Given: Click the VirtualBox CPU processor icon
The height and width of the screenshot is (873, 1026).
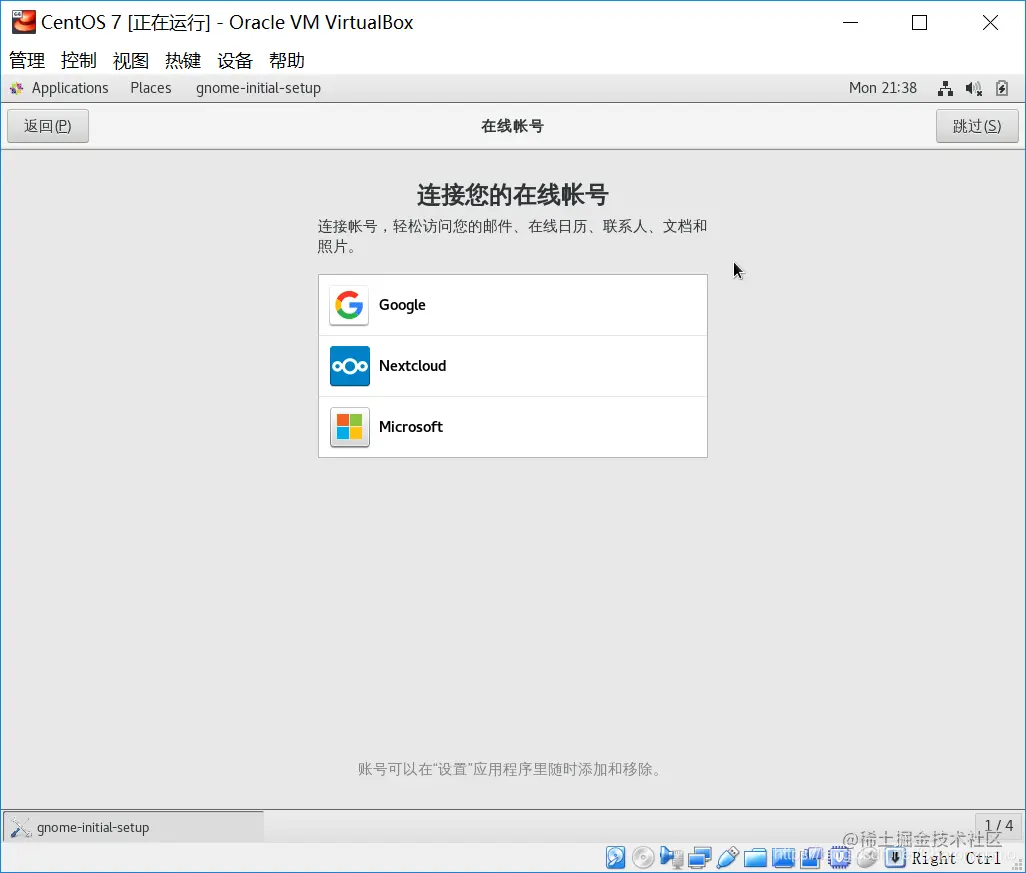Looking at the screenshot, I should (839, 857).
